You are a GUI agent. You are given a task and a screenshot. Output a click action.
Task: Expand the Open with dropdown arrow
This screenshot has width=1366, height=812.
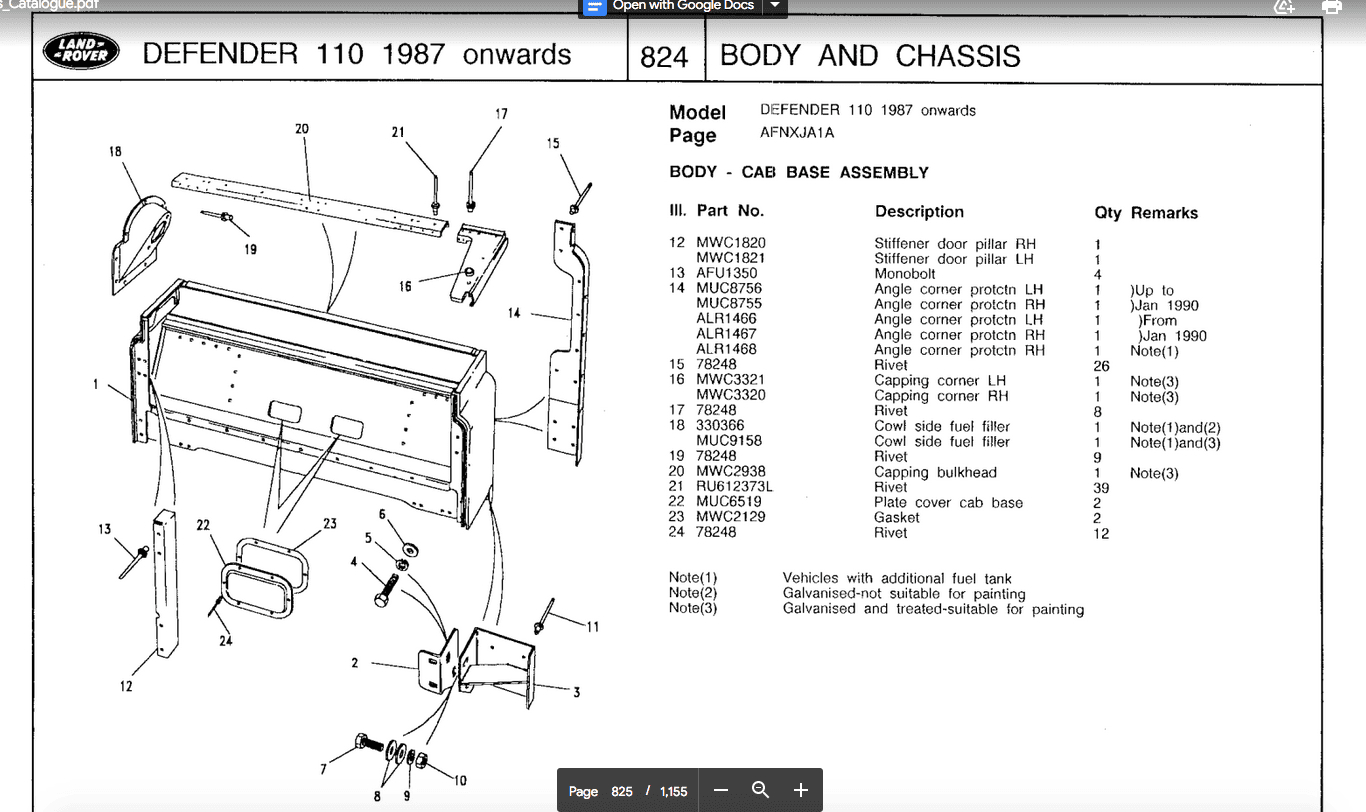coord(774,6)
